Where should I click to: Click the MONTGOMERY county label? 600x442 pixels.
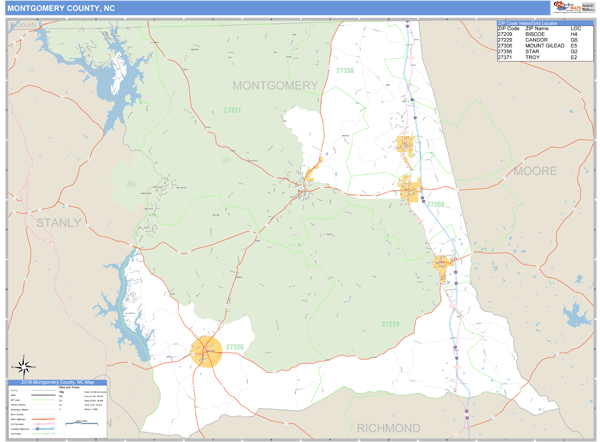(275, 86)
